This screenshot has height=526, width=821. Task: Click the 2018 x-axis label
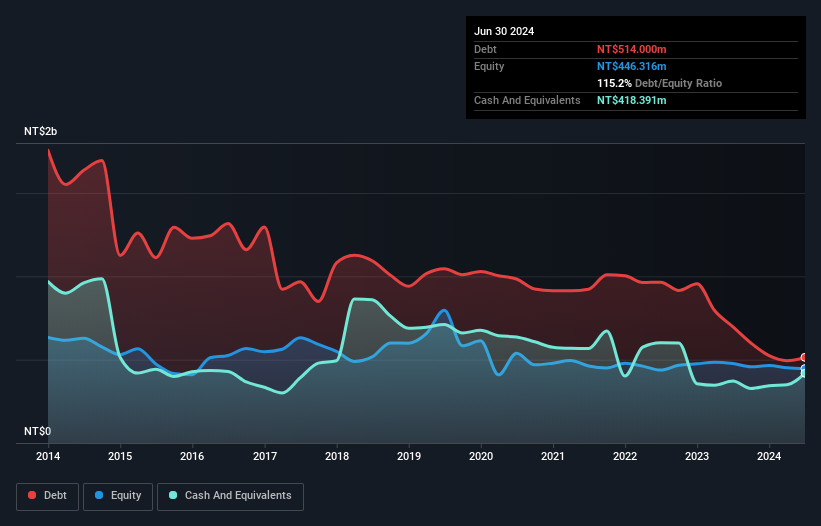(x=337, y=456)
